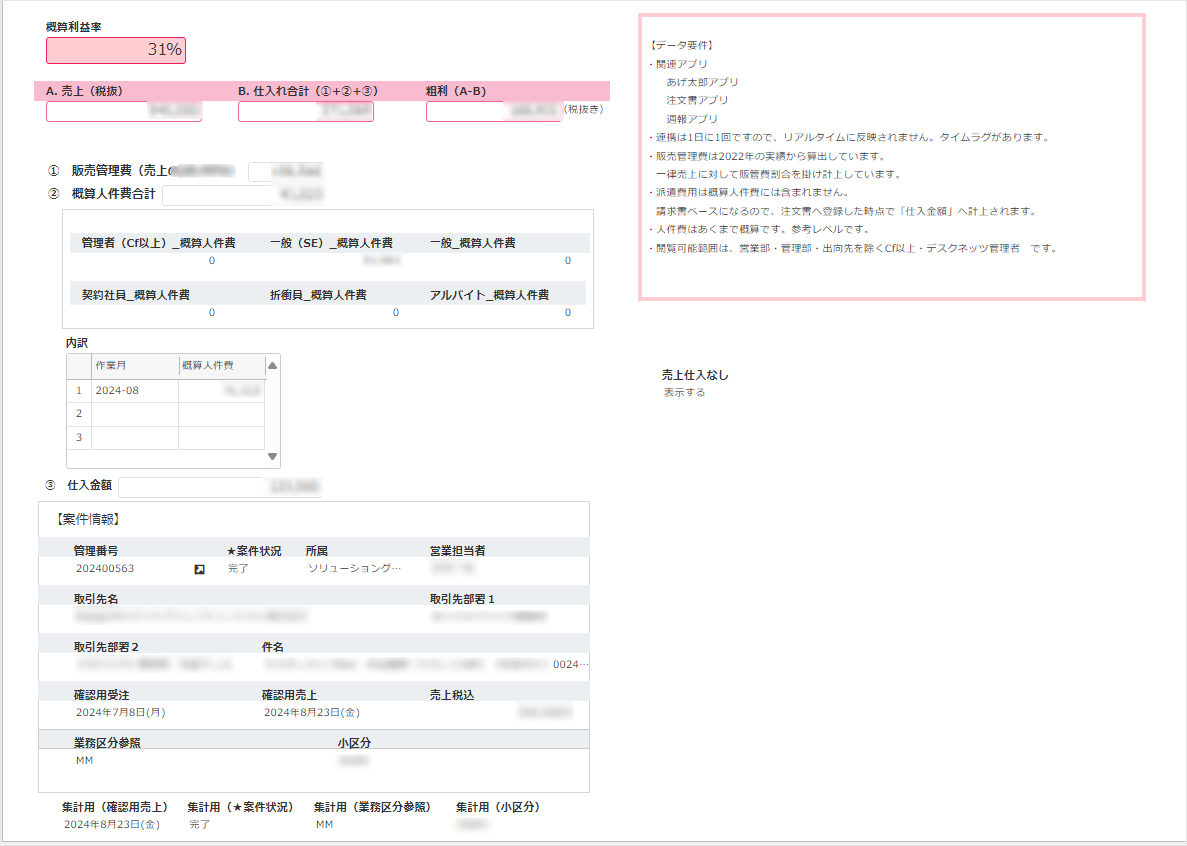Screen dimensions: 1187x846
Task: Click the アルバイト_概算人件費 zero value
Action: [566, 312]
